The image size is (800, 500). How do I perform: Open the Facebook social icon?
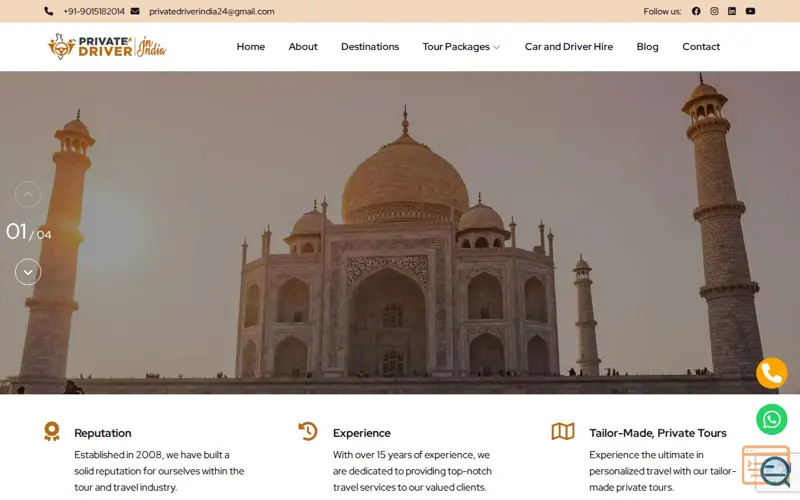[696, 11]
